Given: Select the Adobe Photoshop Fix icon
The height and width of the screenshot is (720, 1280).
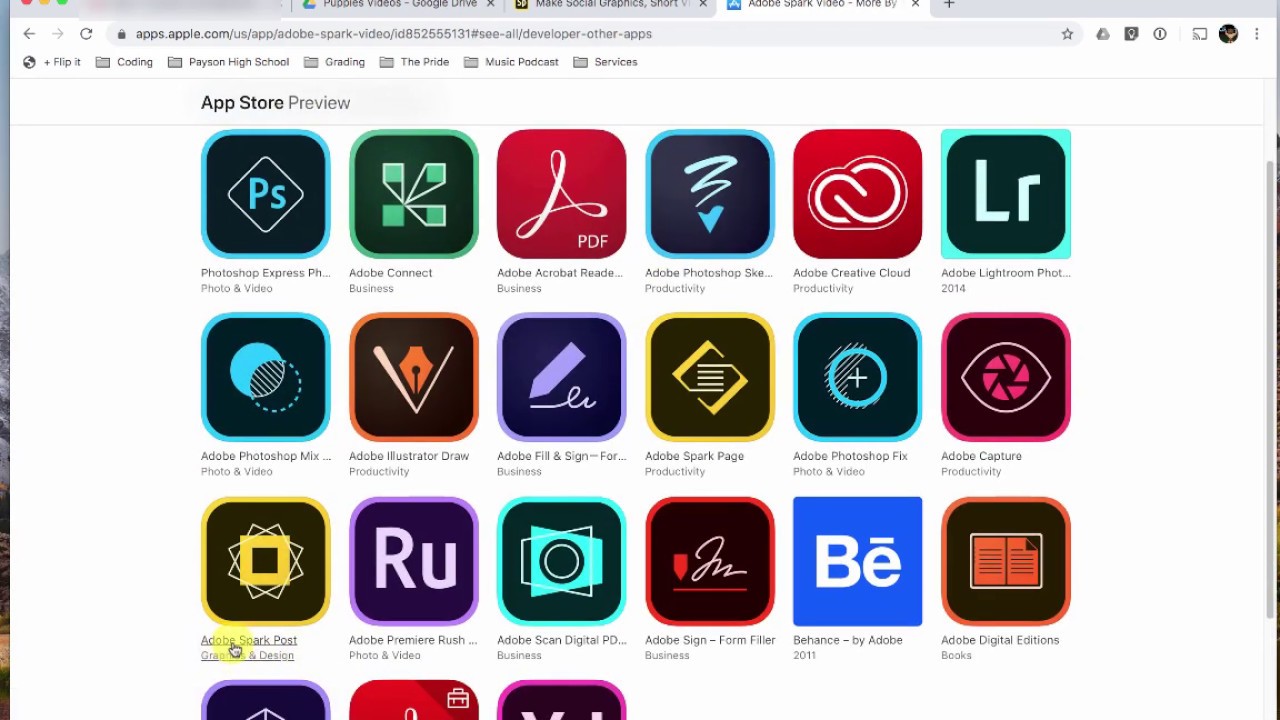Looking at the screenshot, I should click(x=857, y=377).
